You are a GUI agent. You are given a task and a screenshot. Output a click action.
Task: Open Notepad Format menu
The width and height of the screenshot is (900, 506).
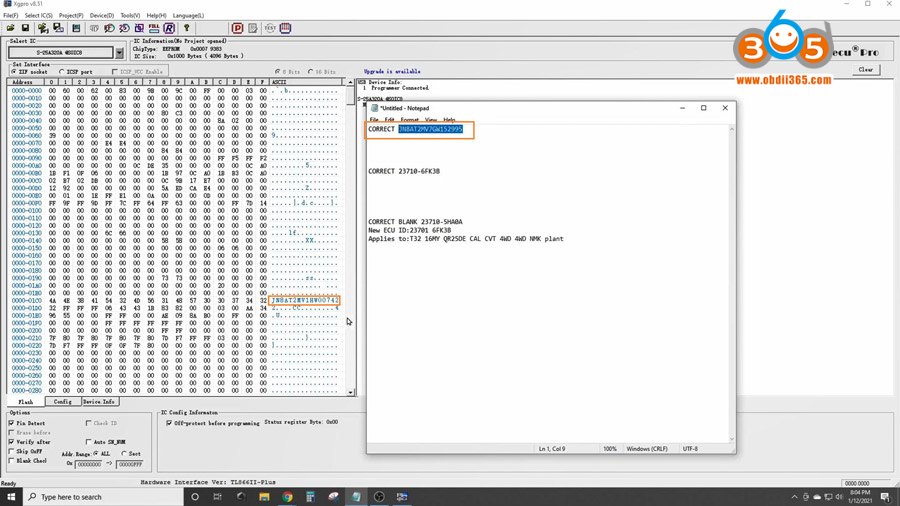(x=409, y=120)
